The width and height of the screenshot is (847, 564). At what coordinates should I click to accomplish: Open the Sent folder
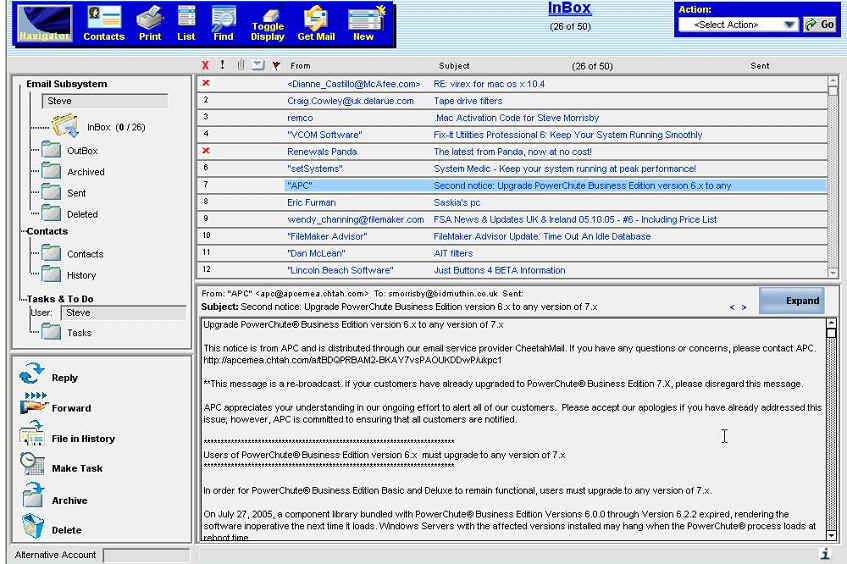pyautogui.click(x=64, y=193)
